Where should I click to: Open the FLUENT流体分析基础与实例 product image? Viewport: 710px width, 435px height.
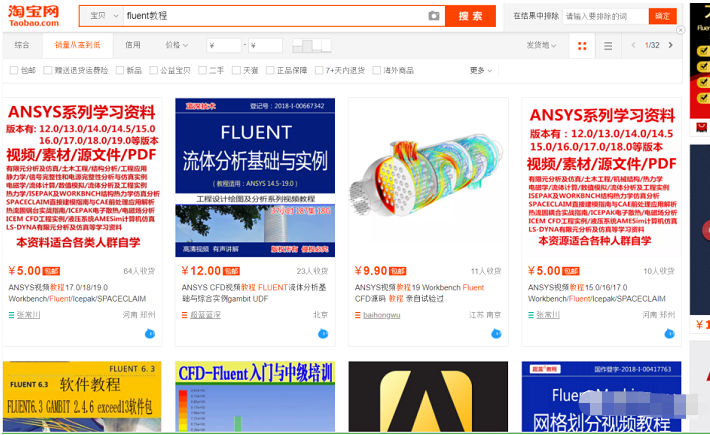coord(255,177)
